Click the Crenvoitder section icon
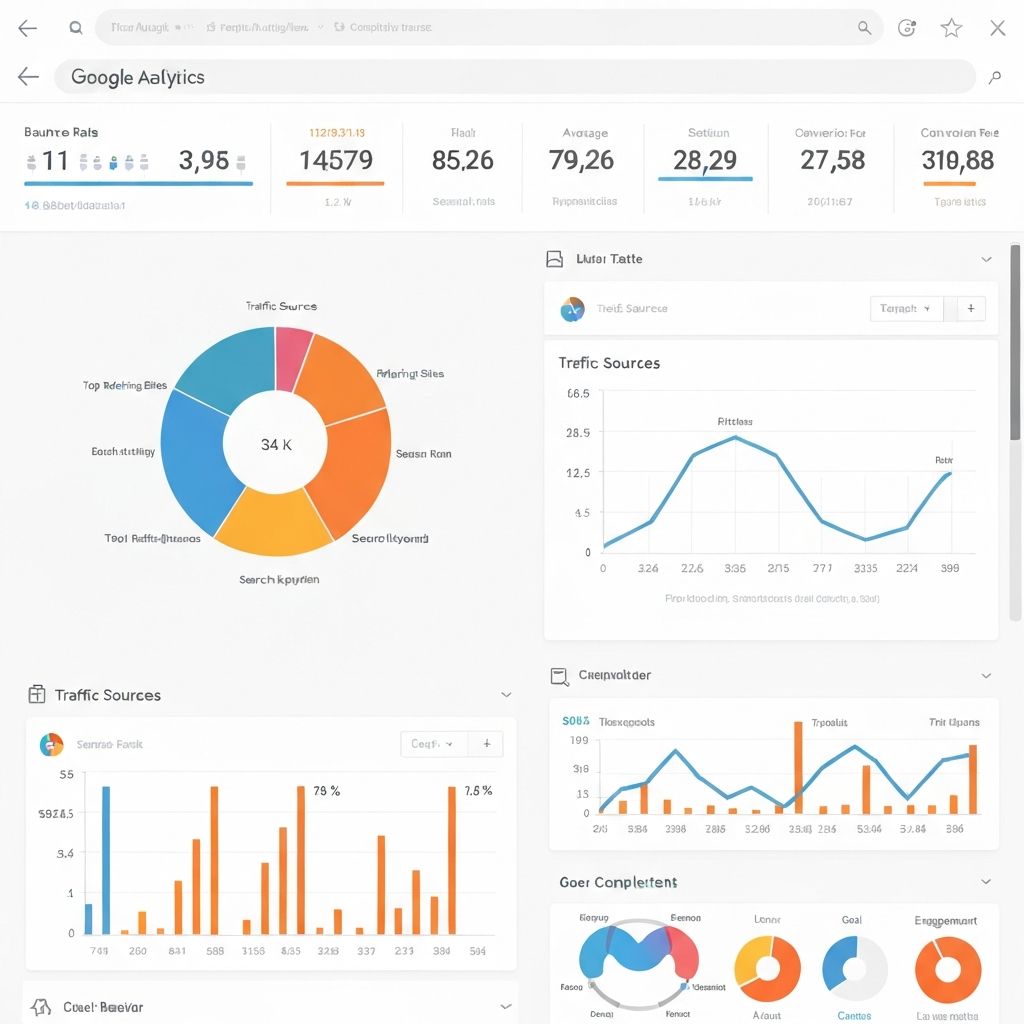This screenshot has height=1024, width=1024. 559,676
